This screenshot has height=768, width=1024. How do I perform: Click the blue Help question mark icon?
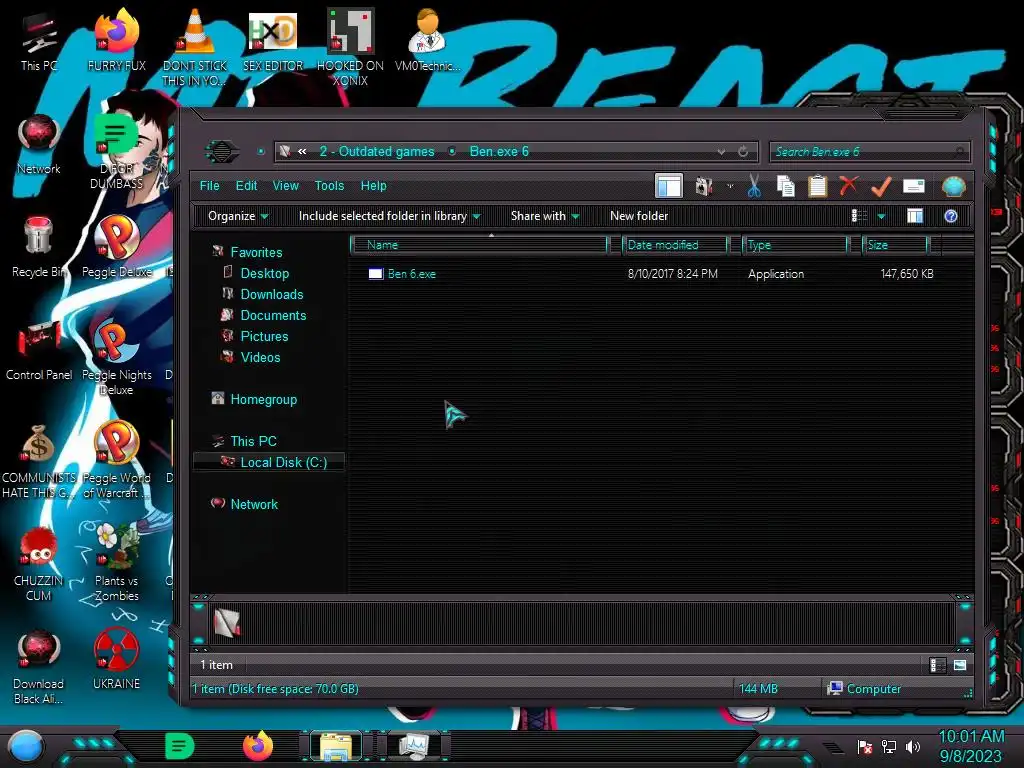tap(951, 216)
